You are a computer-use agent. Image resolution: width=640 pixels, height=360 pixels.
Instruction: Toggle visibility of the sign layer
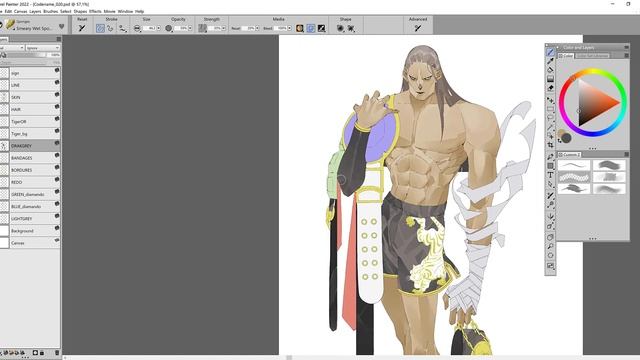point(57,70)
